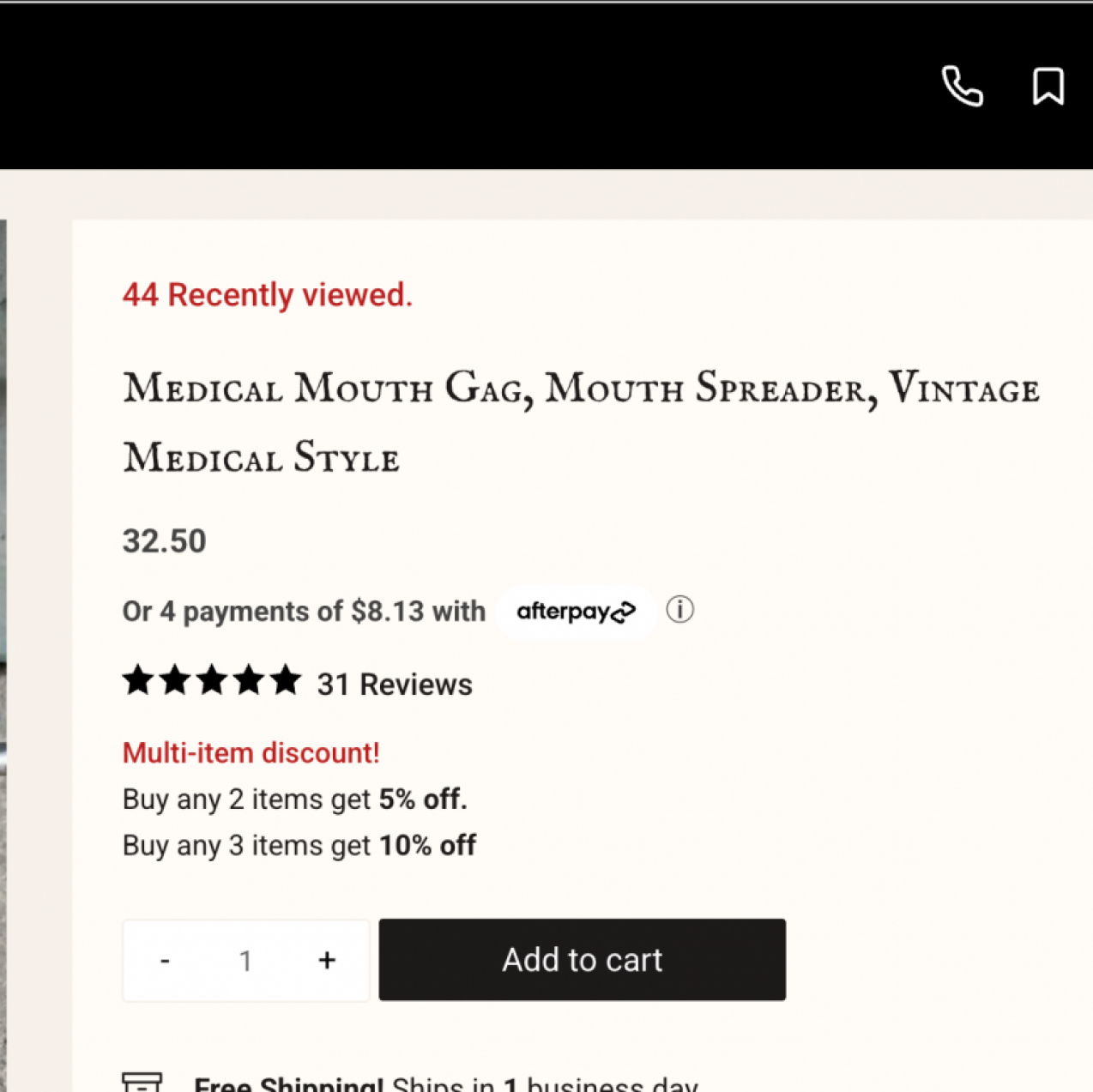The height and width of the screenshot is (1092, 1093).
Task: Click the shipping box icon
Action: (142, 1082)
